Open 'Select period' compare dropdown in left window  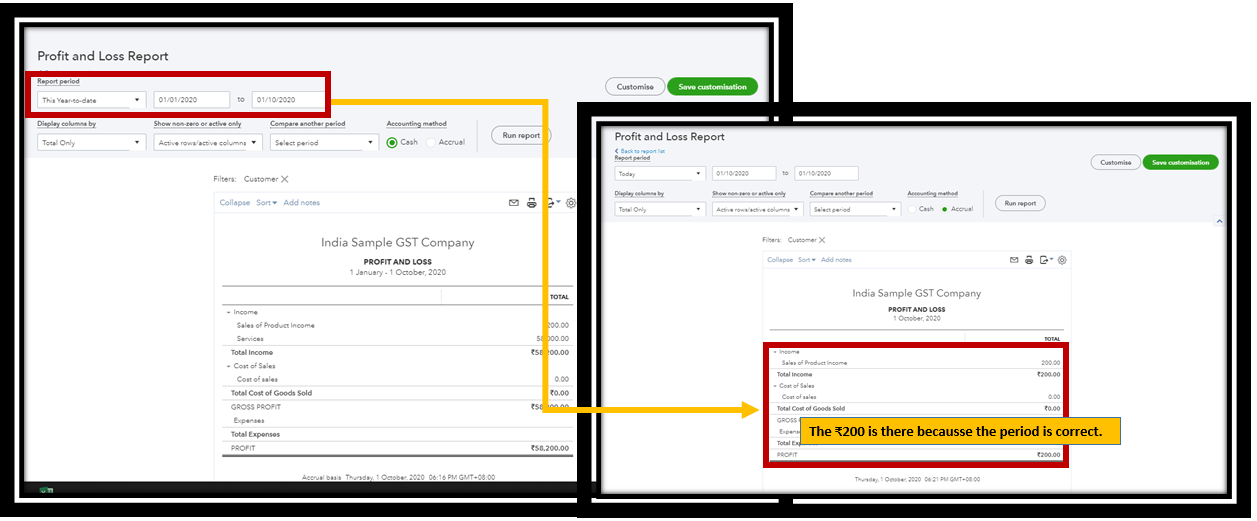(324, 143)
